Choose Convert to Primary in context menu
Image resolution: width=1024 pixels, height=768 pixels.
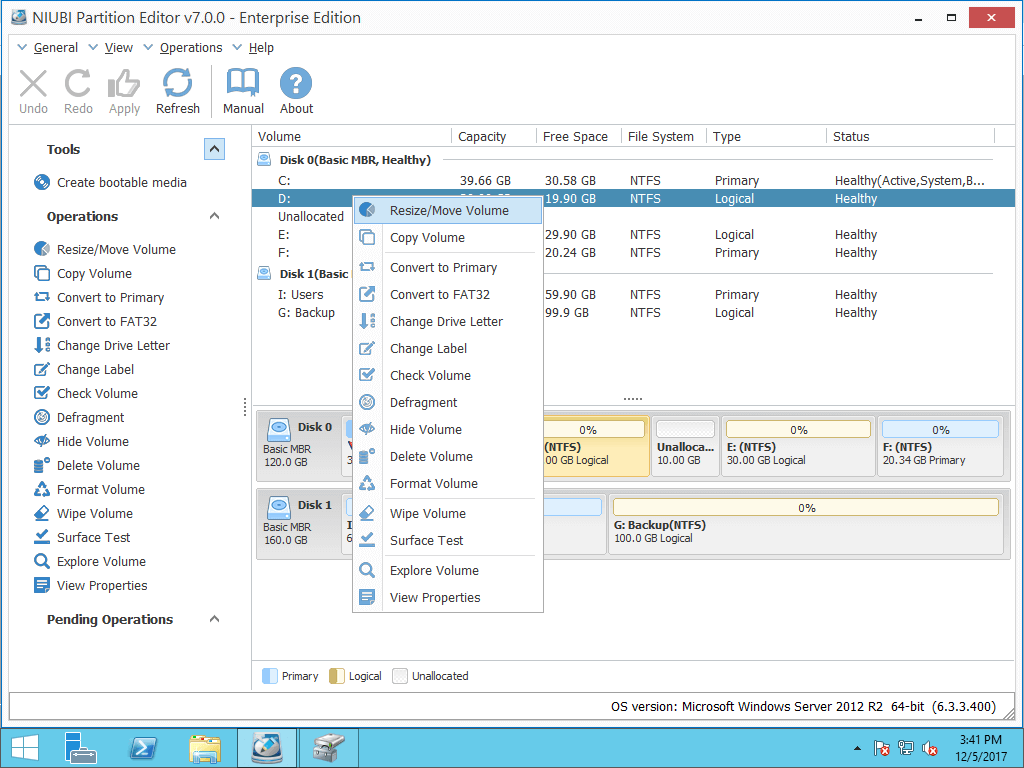point(448,268)
